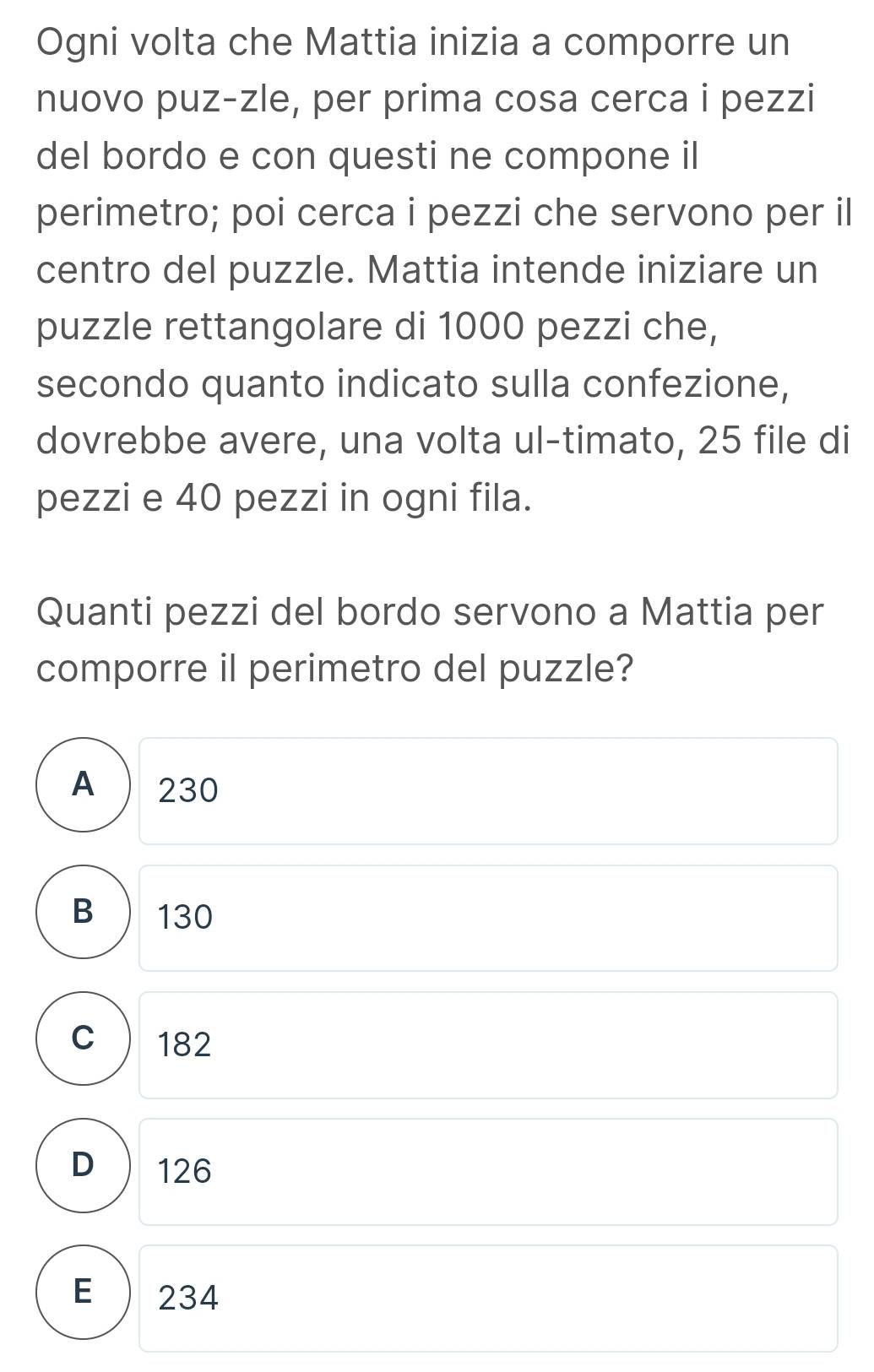Select the circle labeled B
This screenshot has height=1372, width=874.
pyautogui.click(x=83, y=912)
